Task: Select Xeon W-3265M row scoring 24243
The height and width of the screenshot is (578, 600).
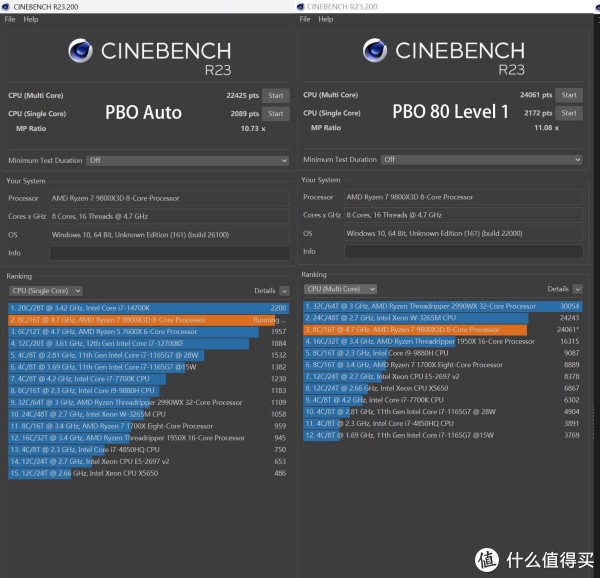Action: coord(443,318)
